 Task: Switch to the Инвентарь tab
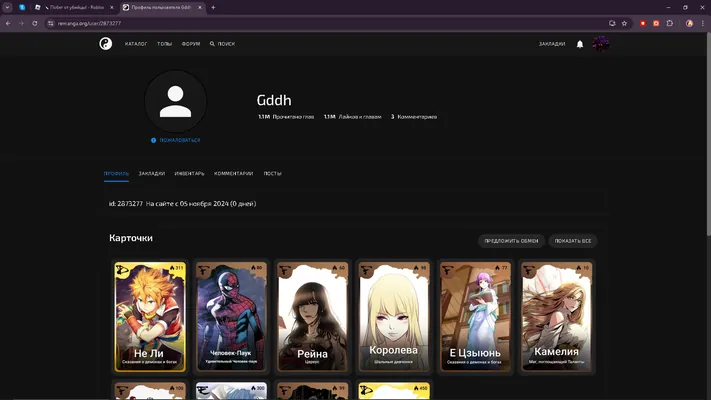click(190, 174)
